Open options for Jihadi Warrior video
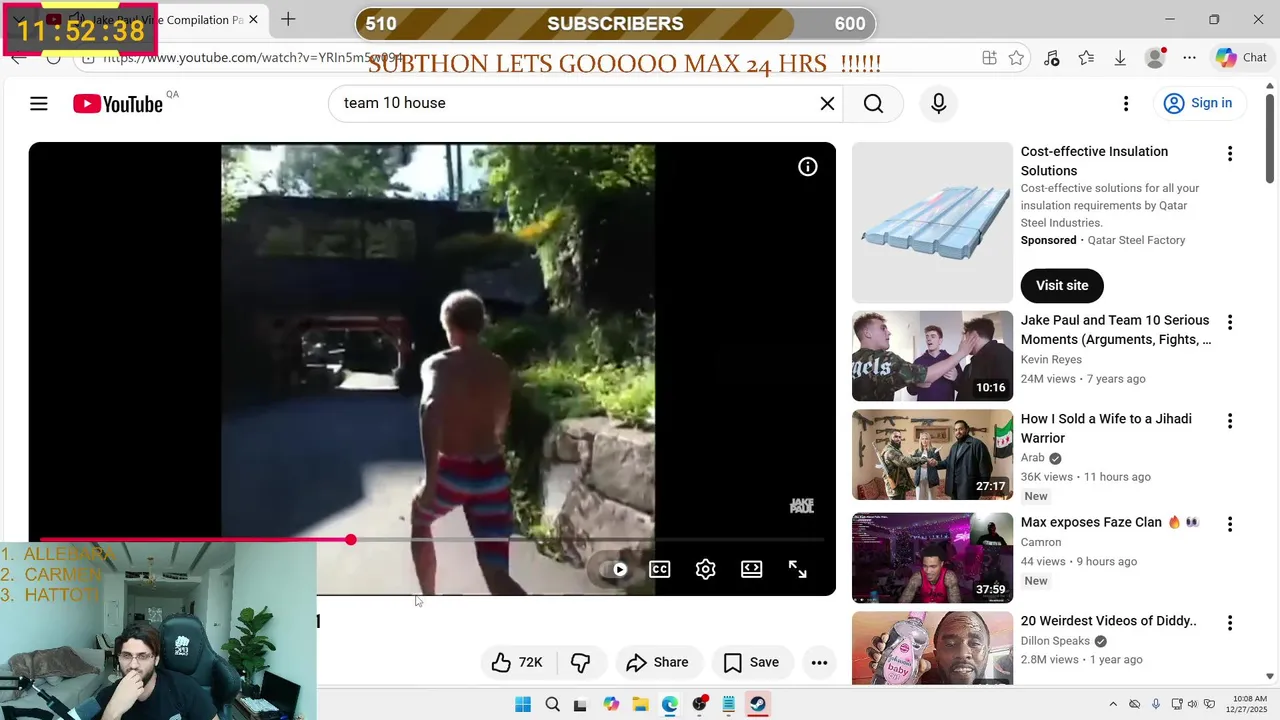Screen dimensions: 1280x720 tap(1230, 421)
